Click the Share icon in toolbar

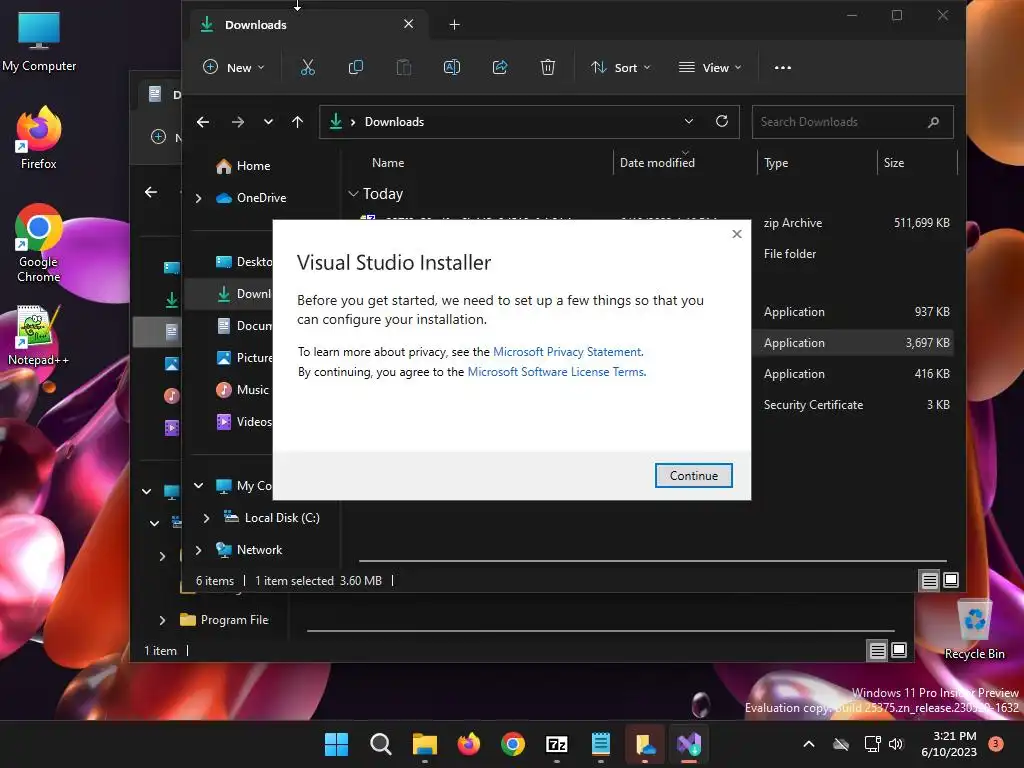pos(500,67)
